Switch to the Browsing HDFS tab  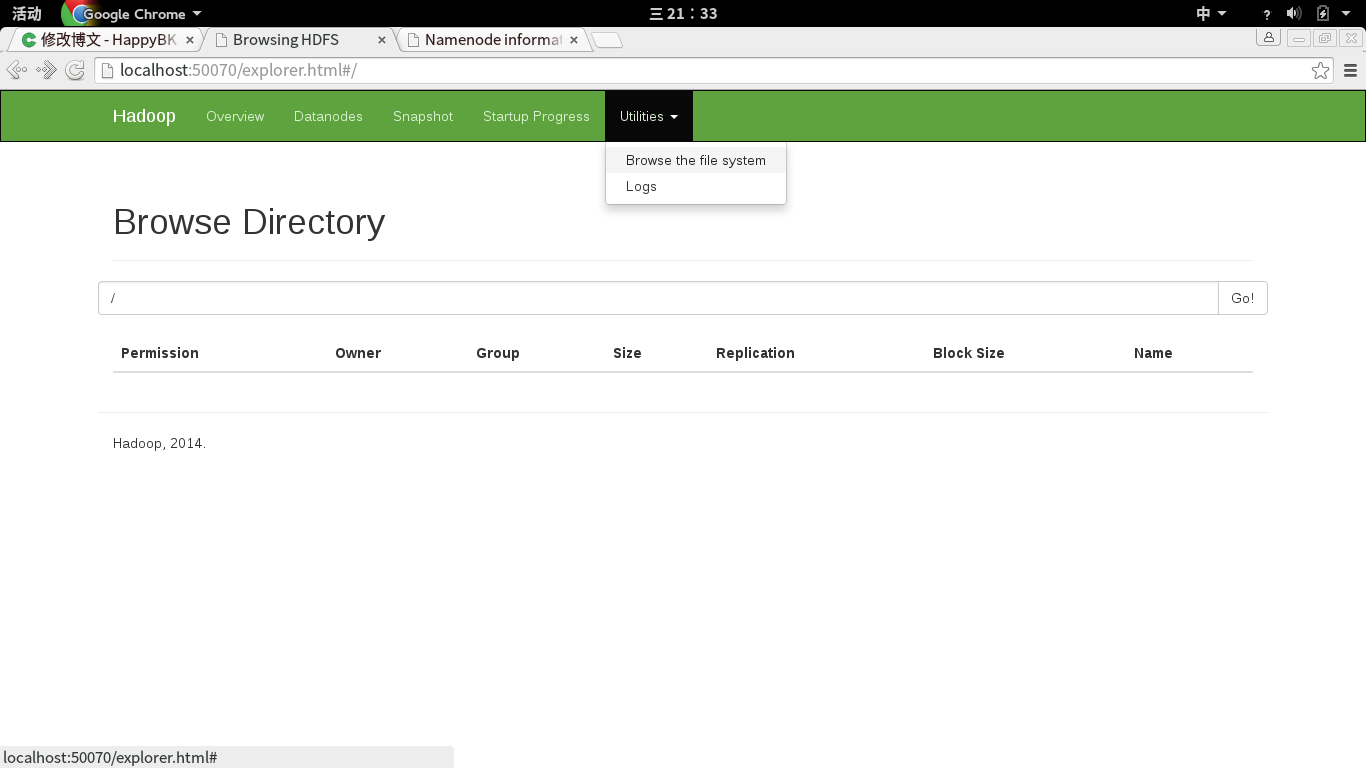tap(299, 40)
